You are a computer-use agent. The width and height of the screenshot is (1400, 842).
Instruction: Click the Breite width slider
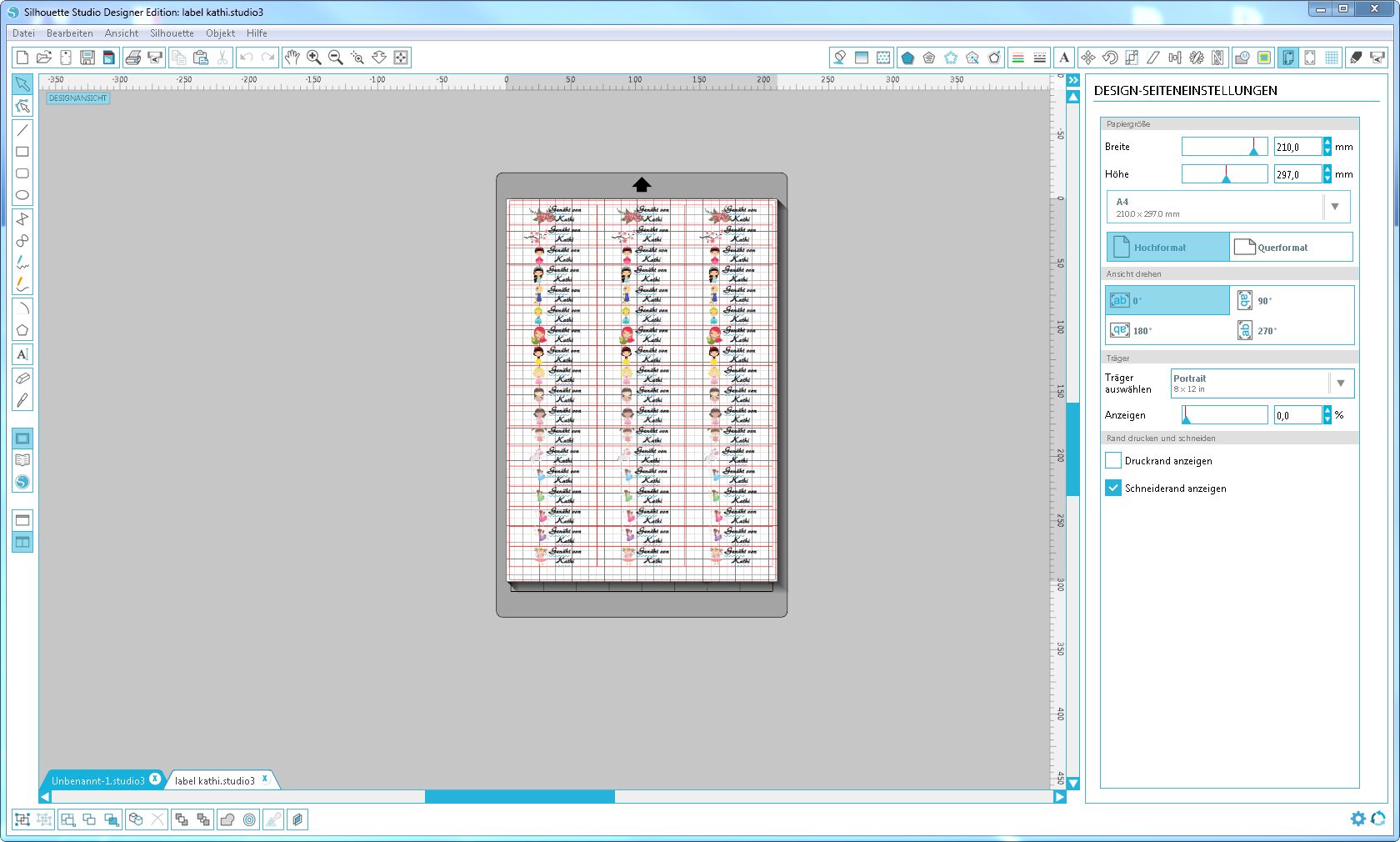(1224, 147)
